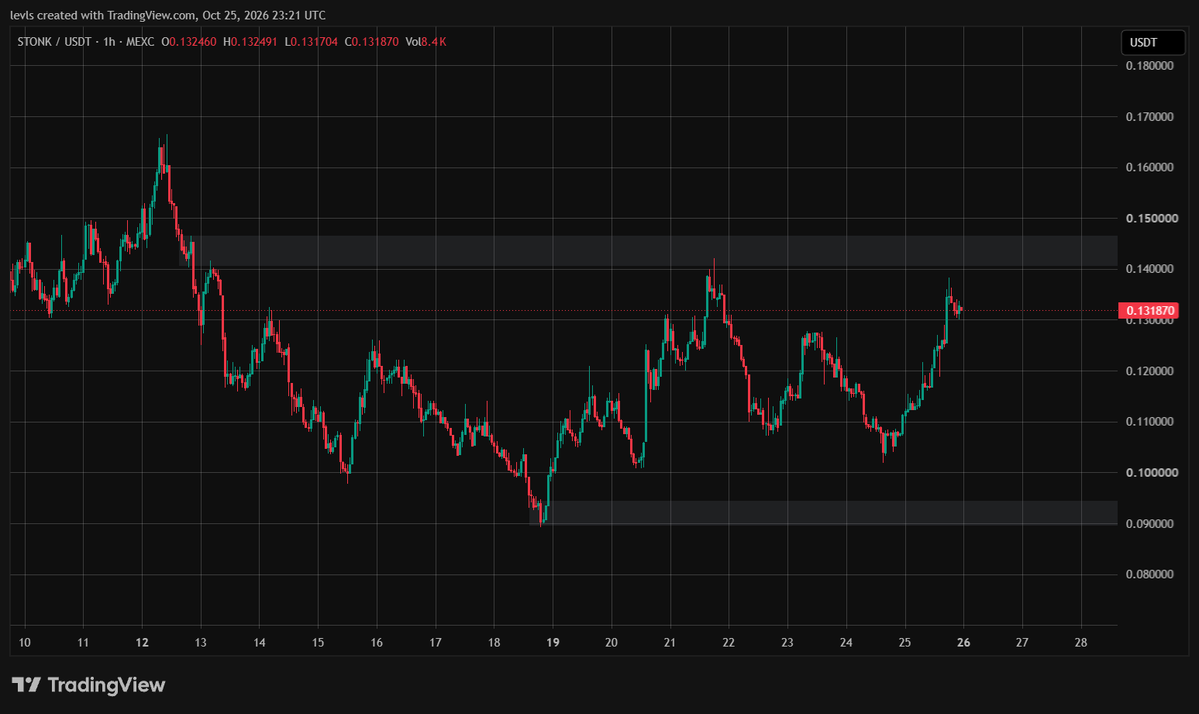1199x714 pixels.
Task: Click the header text 'levls created with TradingView.com'
Action: pyautogui.click(x=102, y=15)
